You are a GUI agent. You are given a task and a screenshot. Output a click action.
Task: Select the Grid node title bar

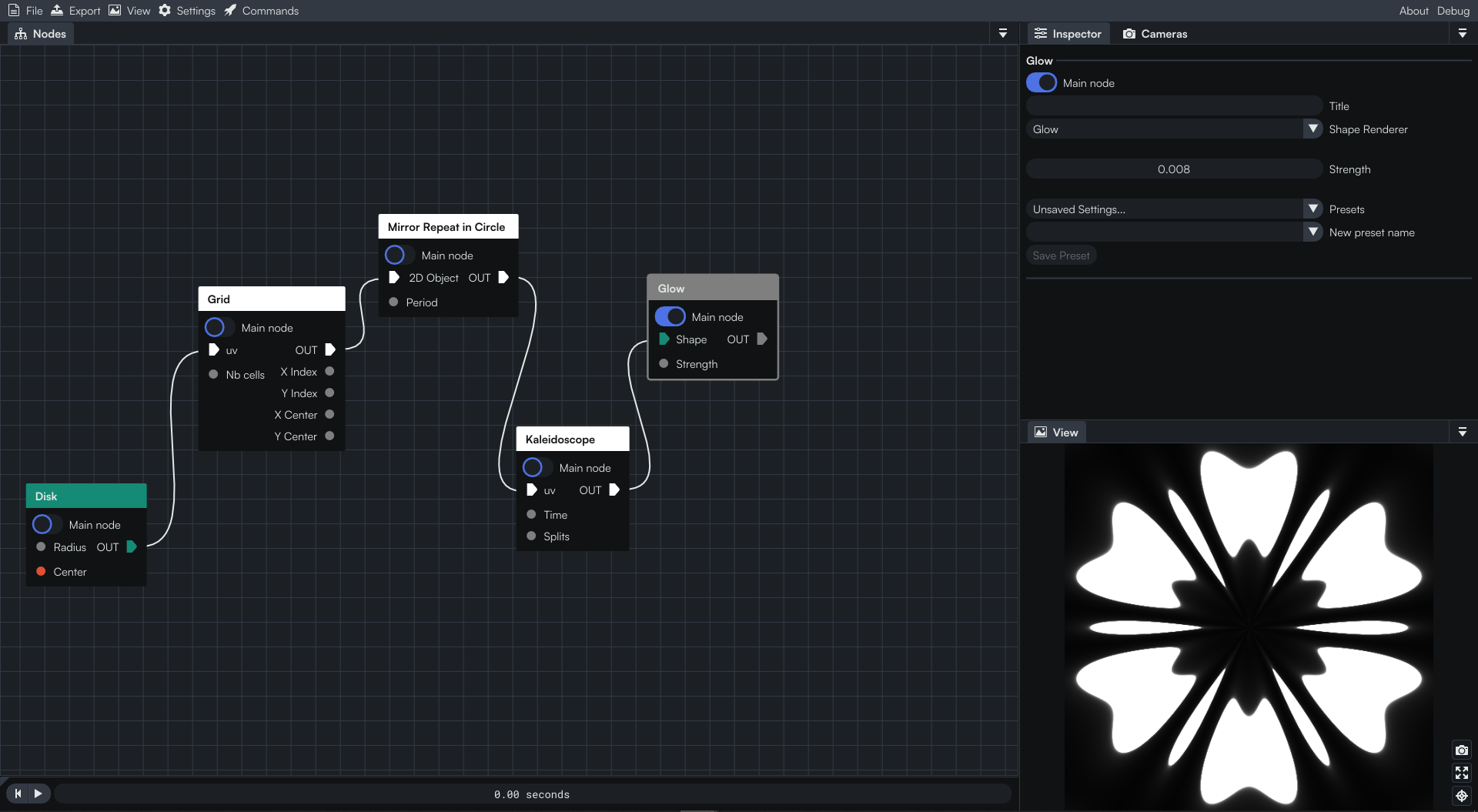tap(272, 299)
